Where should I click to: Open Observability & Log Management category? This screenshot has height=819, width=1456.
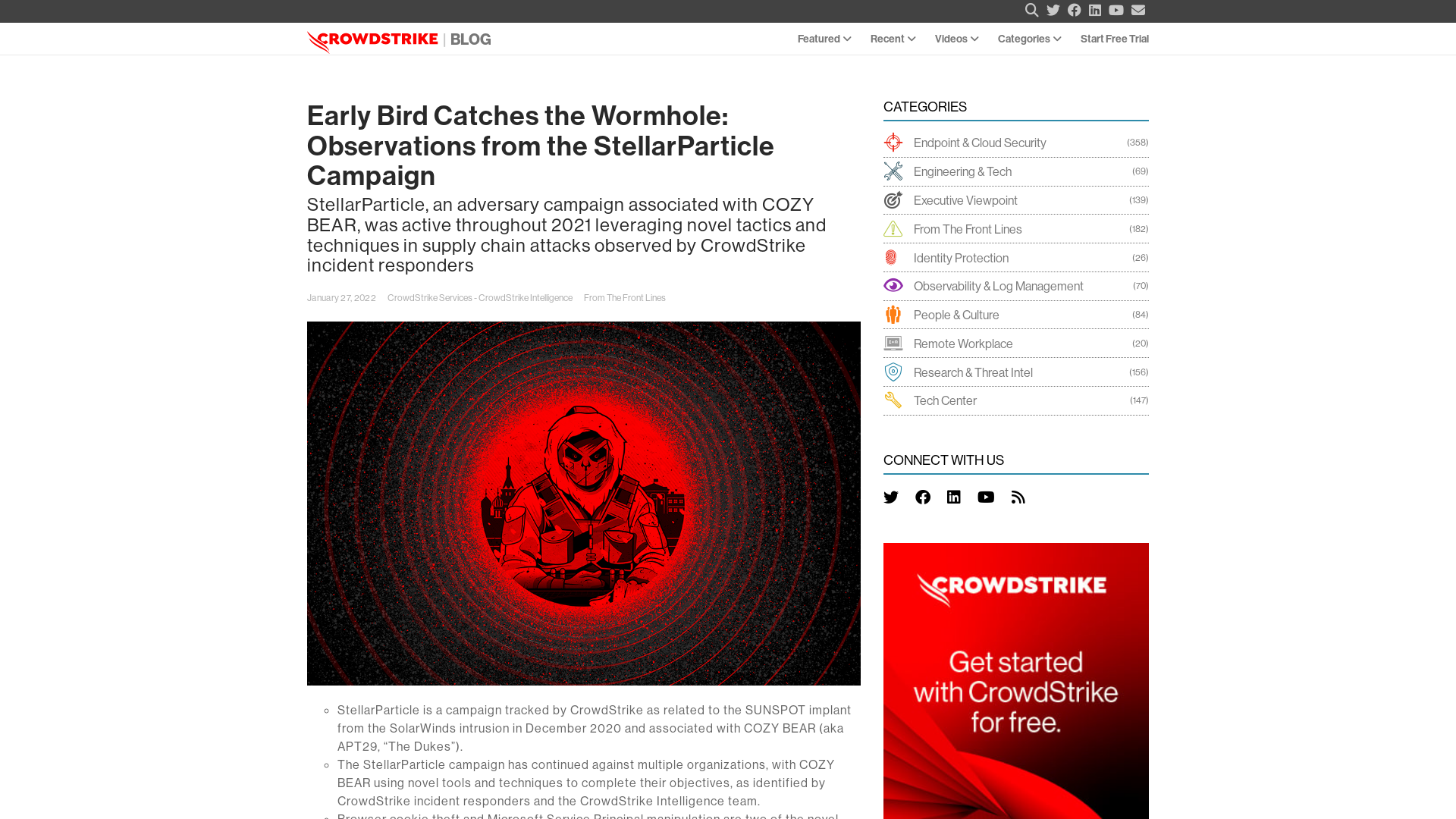pyautogui.click(x=999, y=286)
